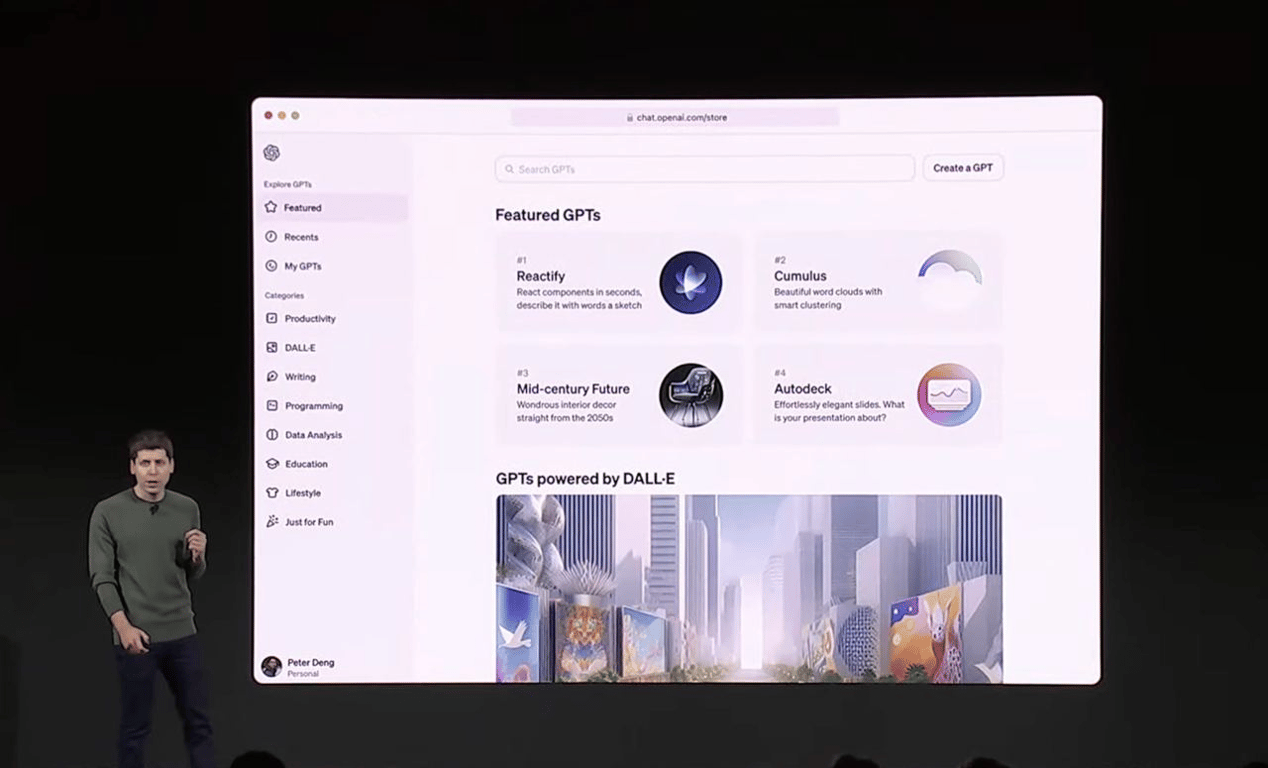Viewport: 1268px width, 768px height.
Task: Click the Peter Deng profile avatar
Action: 271,666
